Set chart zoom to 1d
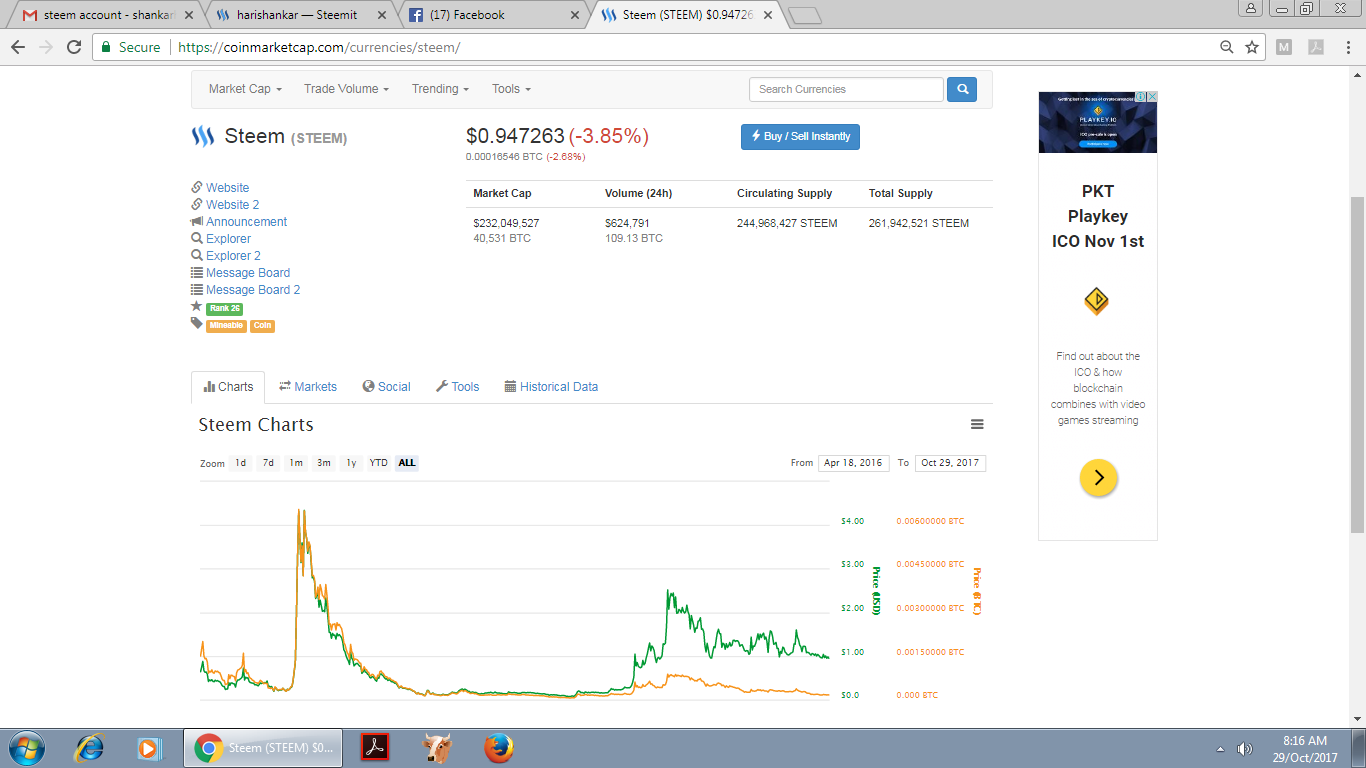 240,463
